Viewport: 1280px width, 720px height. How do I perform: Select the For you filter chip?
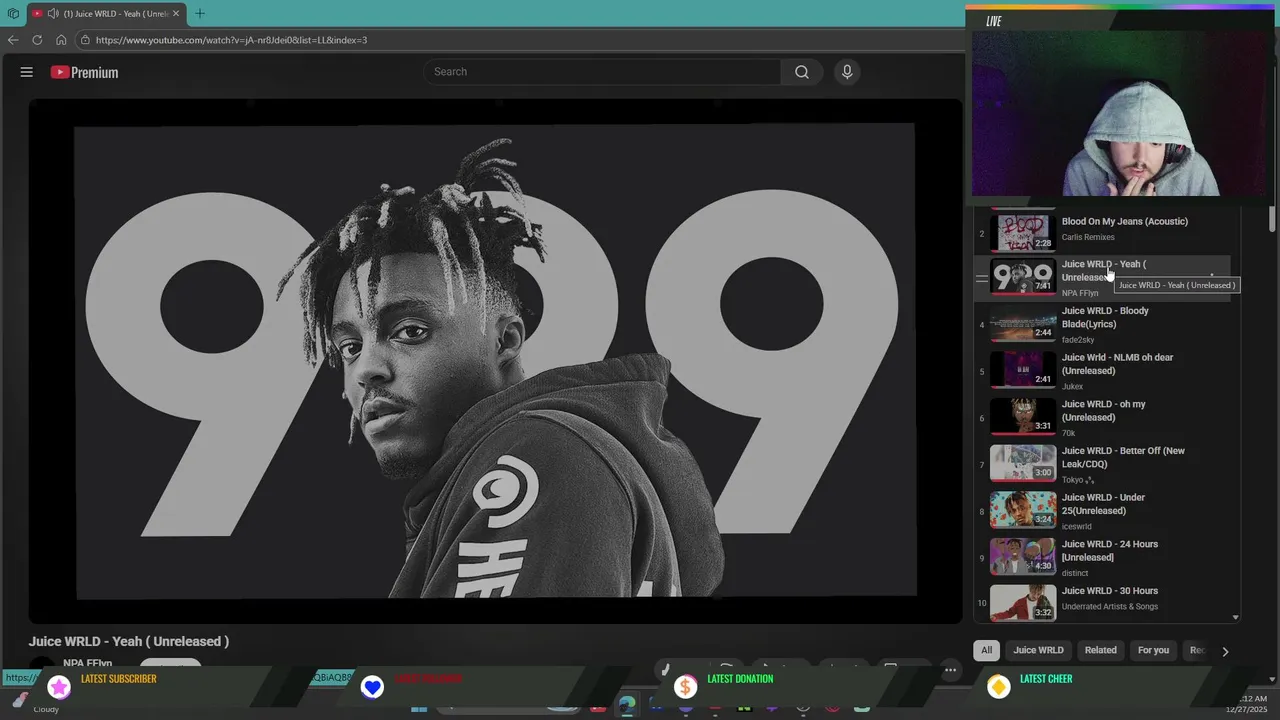(1153, 650)
